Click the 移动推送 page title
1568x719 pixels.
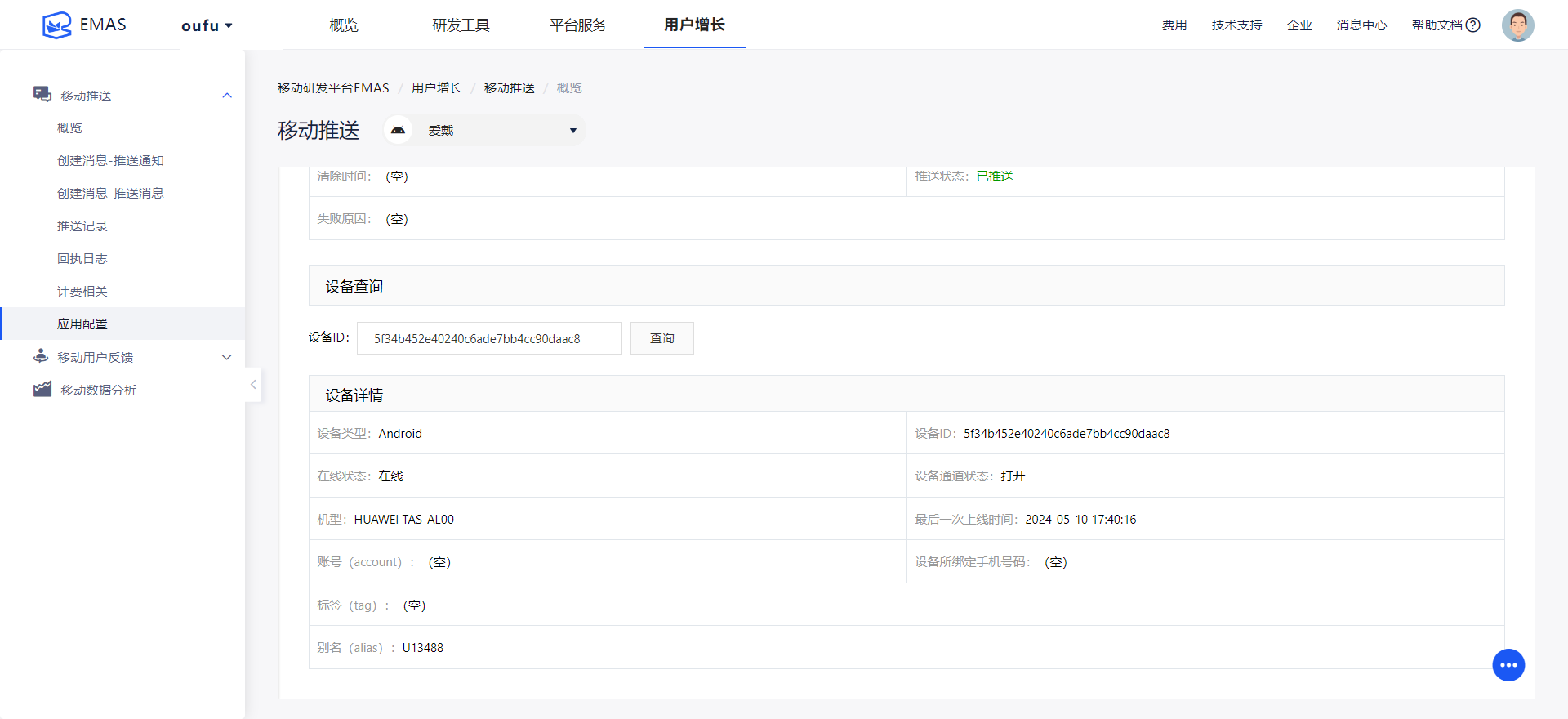(318, 130)
